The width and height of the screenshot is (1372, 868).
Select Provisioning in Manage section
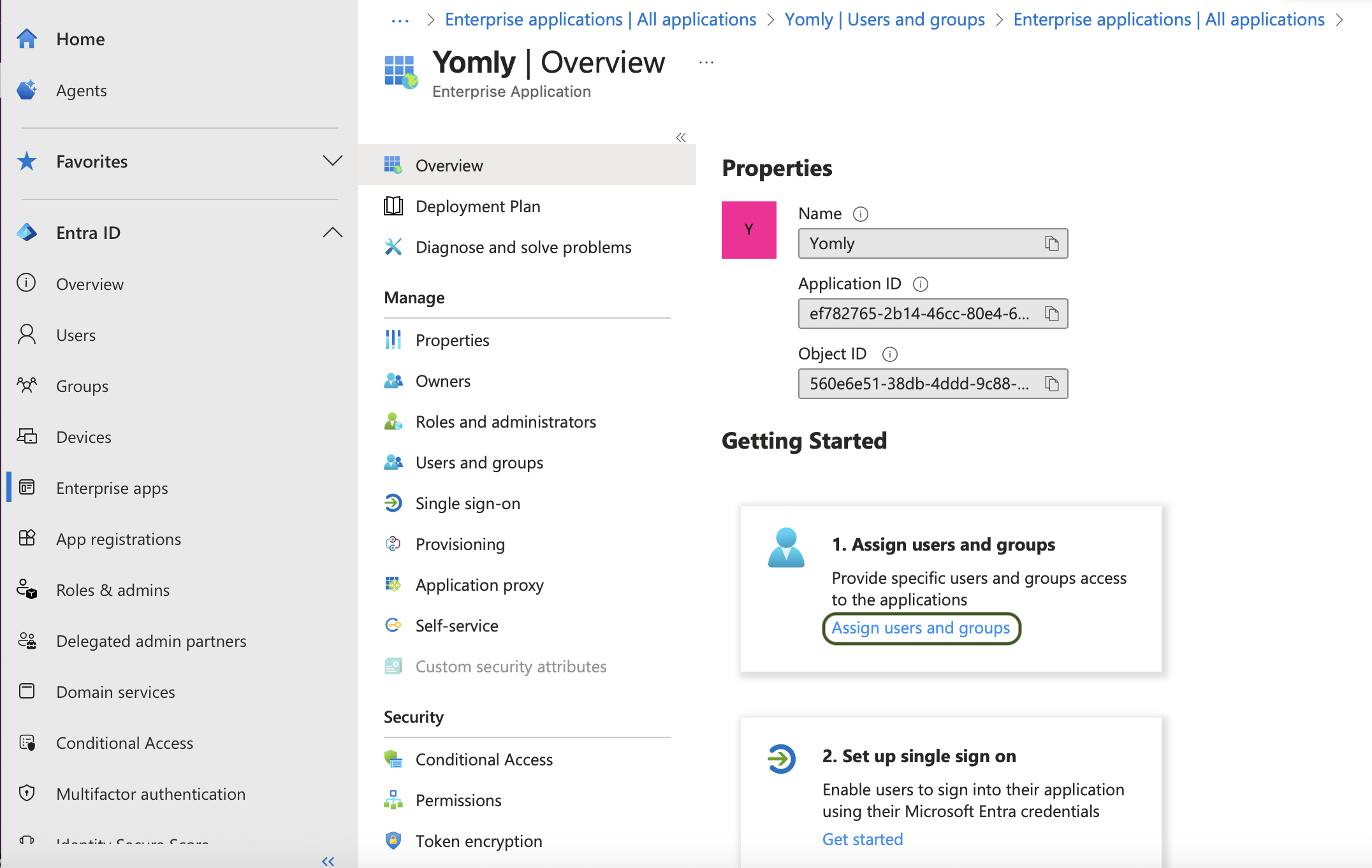click(460, 544)
